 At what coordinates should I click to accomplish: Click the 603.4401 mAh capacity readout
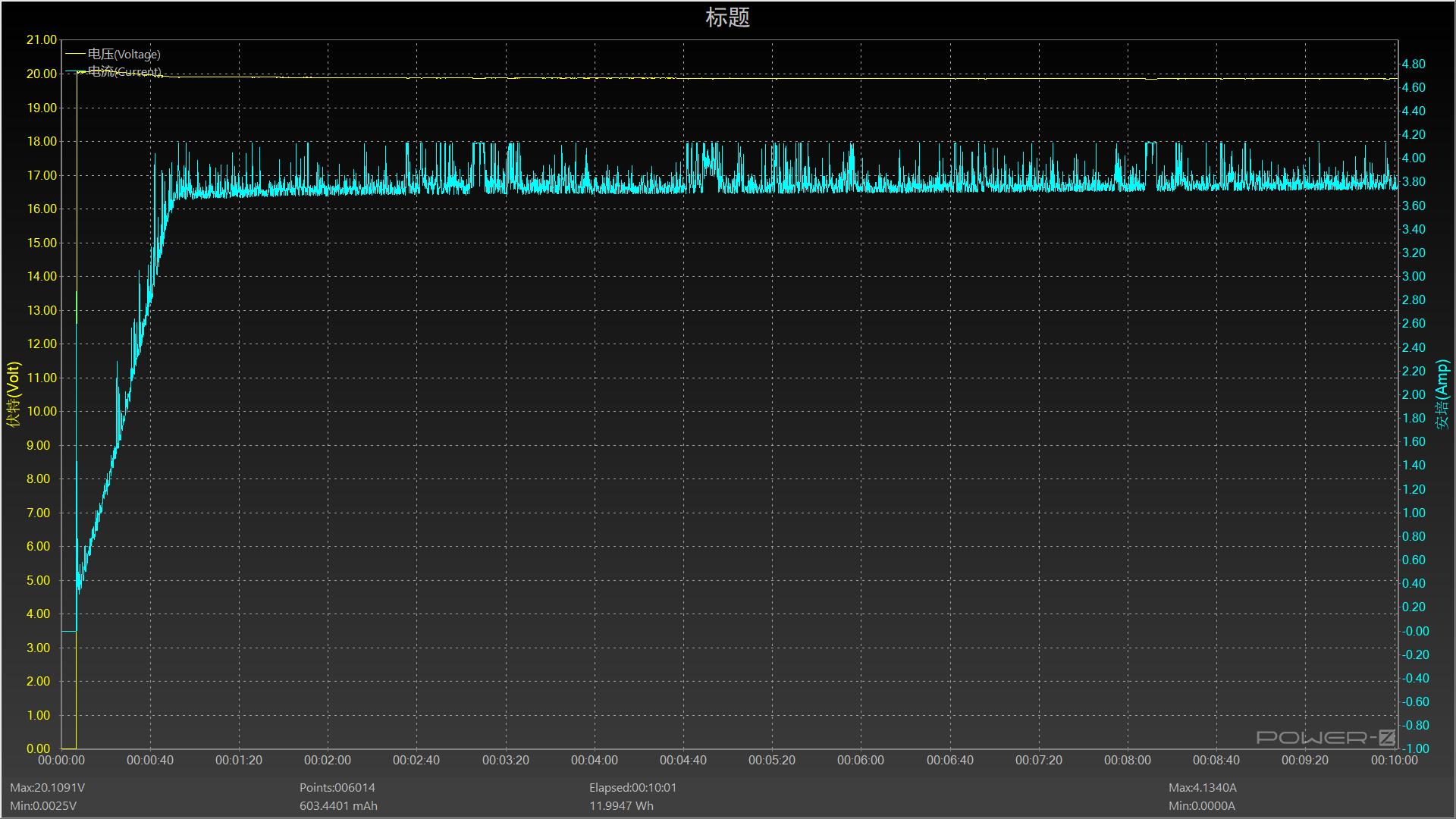click(338, 805)
